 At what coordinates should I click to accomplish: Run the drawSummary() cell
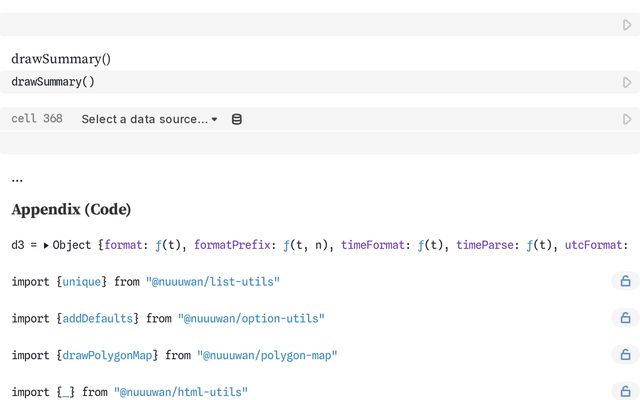click(627, 82)
